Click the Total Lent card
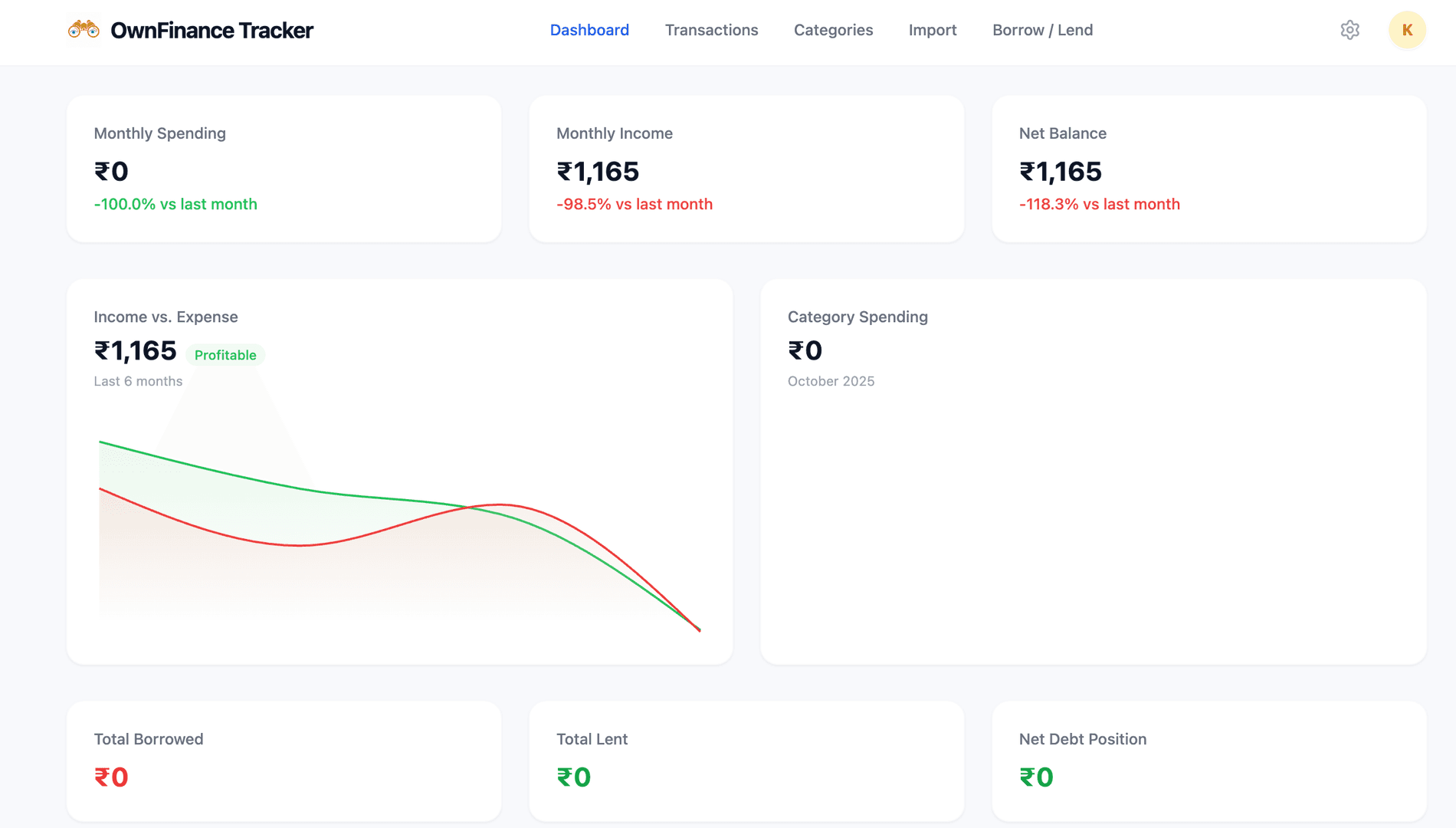 tap(746, 760)
